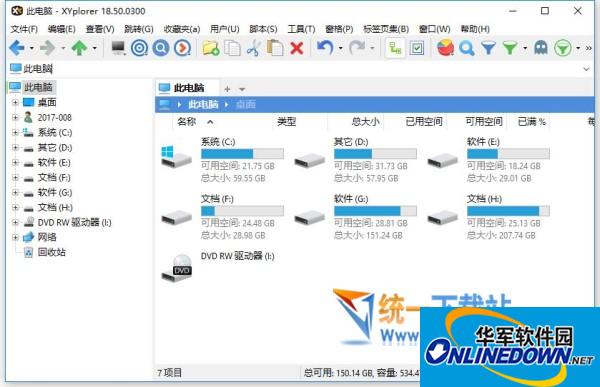
Task: Click the 7 项目 status bar text
Action: [170, 372]
